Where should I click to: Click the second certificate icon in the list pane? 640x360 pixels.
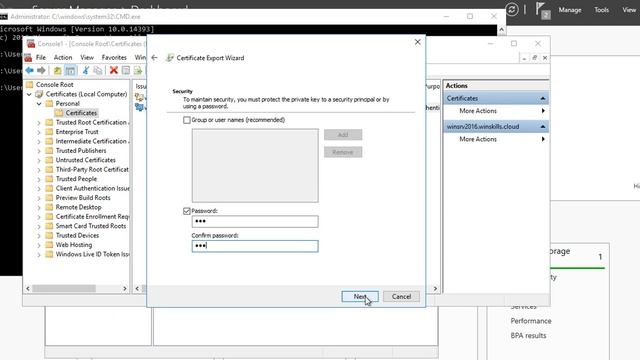(140, 107)
